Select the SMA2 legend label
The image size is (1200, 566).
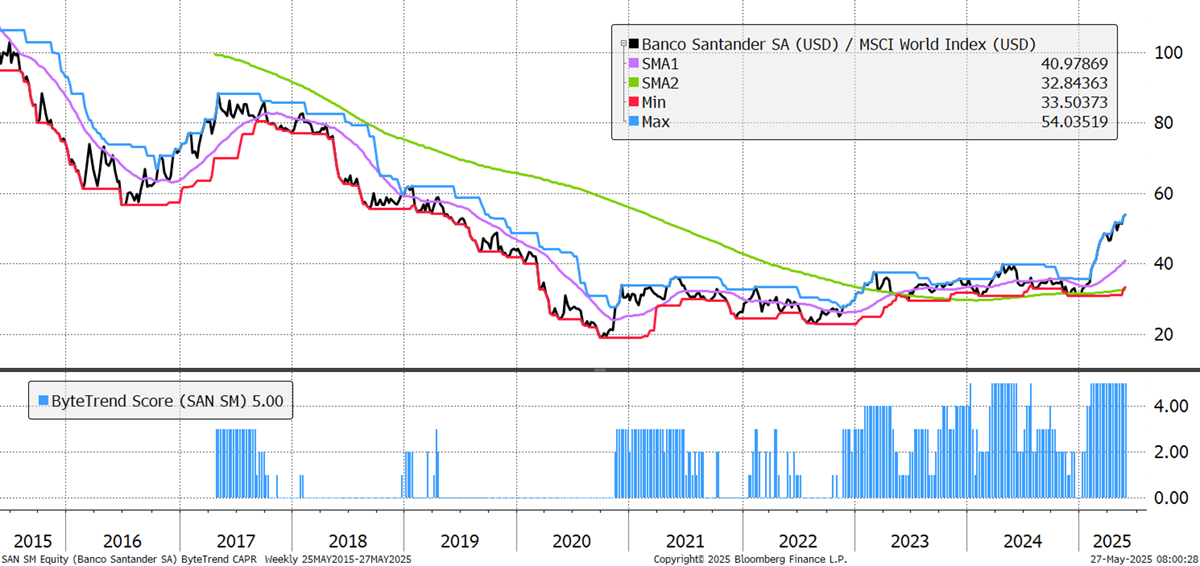tap(660, 83)
